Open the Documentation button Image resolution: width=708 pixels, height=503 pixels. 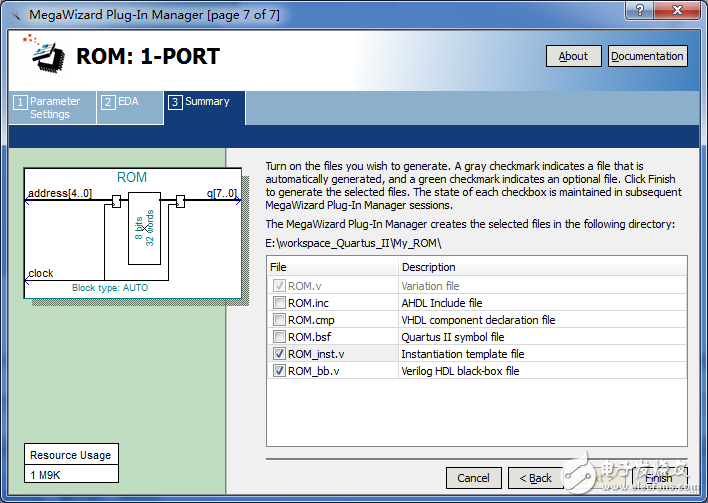(647, 56)
